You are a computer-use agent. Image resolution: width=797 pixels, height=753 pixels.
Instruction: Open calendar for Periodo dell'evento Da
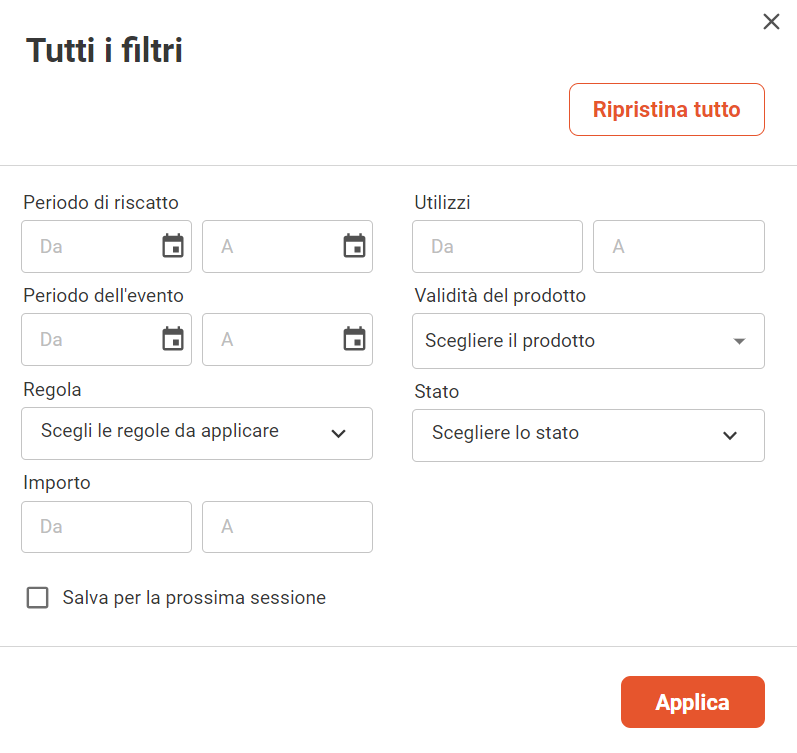click(173, 339)
